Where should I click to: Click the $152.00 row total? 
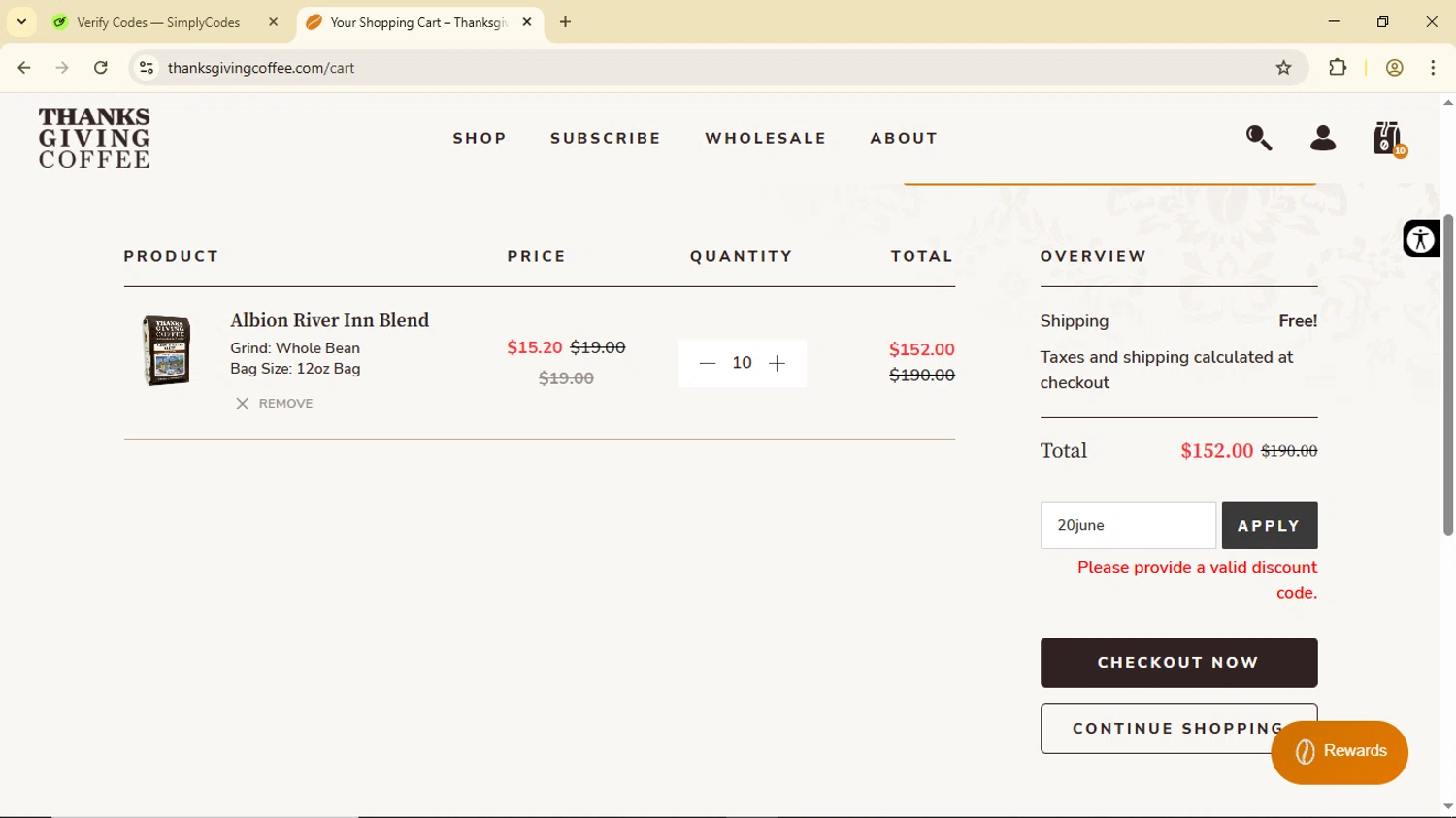pyautogui.click(x=922, y=349)
